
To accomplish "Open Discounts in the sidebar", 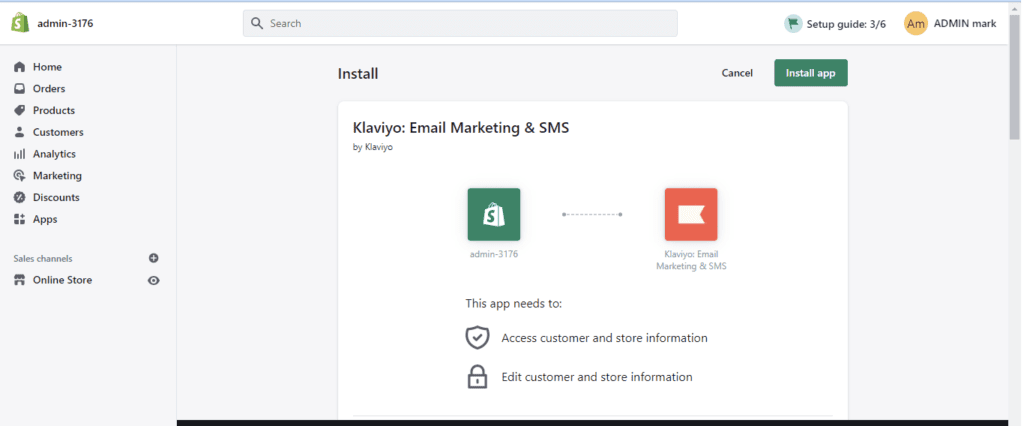I will (x=56, y=197).
